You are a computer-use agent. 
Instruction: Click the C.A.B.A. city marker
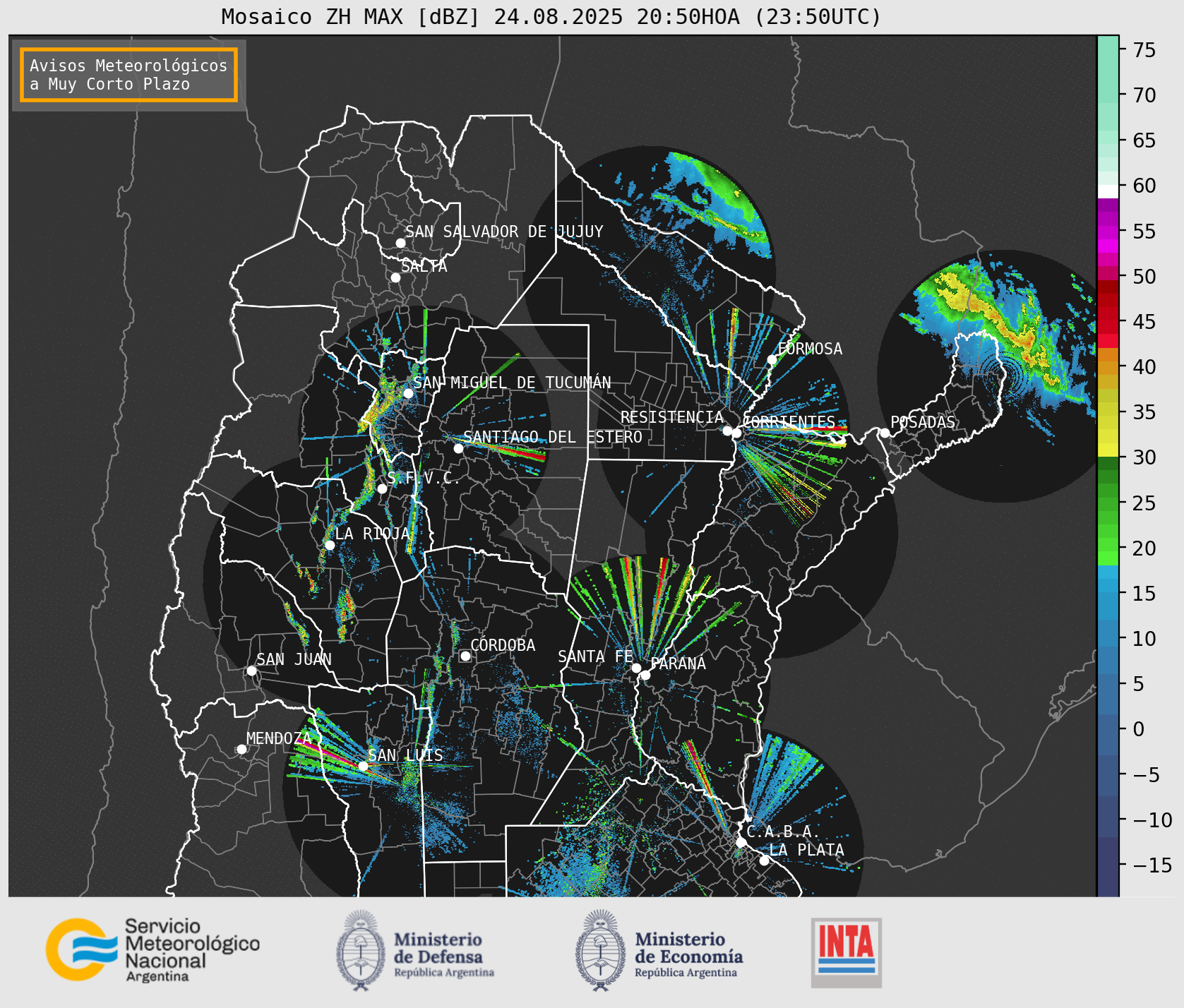[741, 842]
